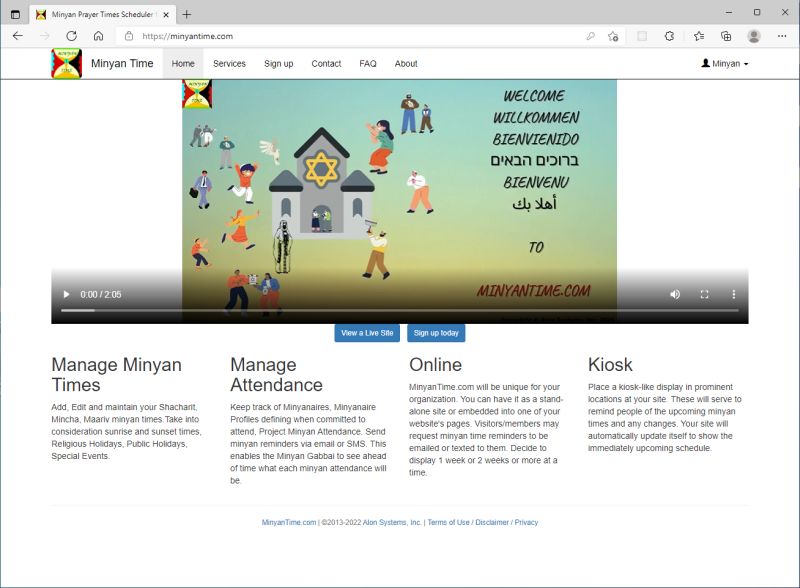Screen dimensions: 800x588
Task: Go back to the previous page
Action: (x=18, y=36)
